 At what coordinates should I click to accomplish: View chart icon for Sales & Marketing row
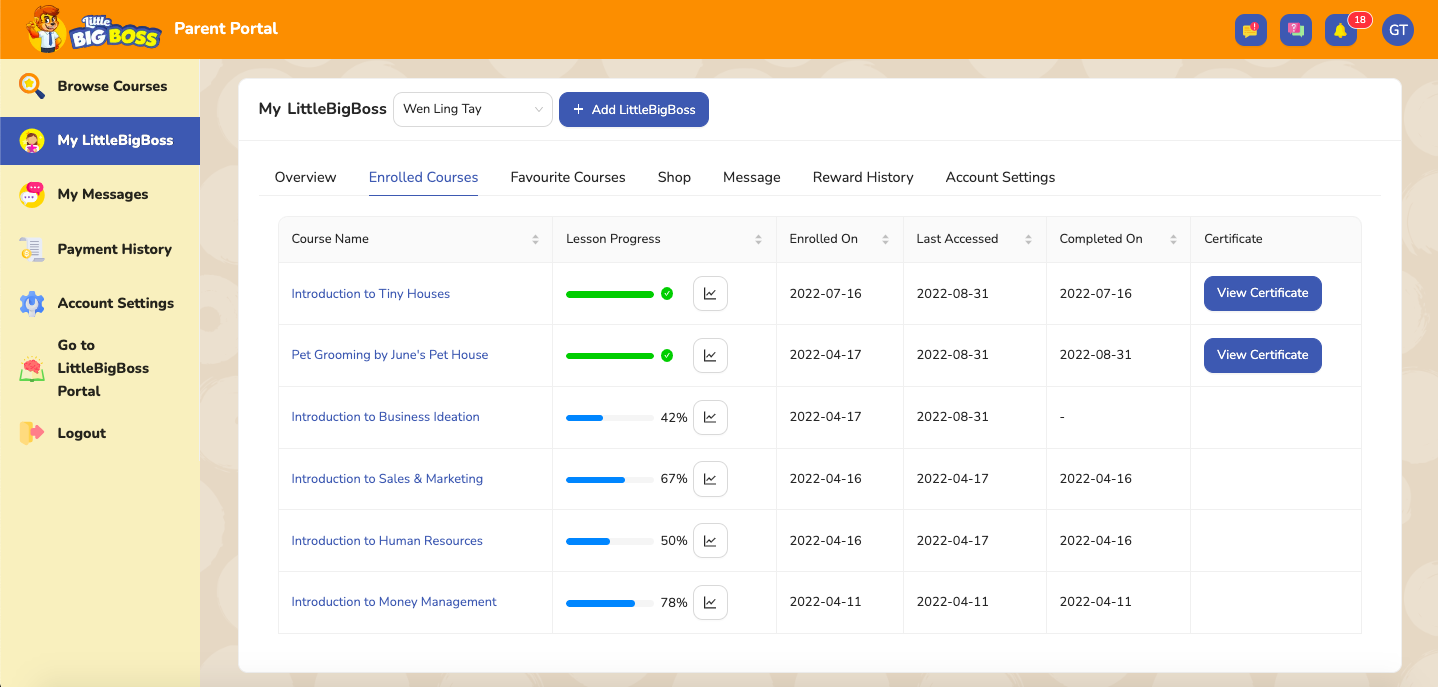coord(710,479)
